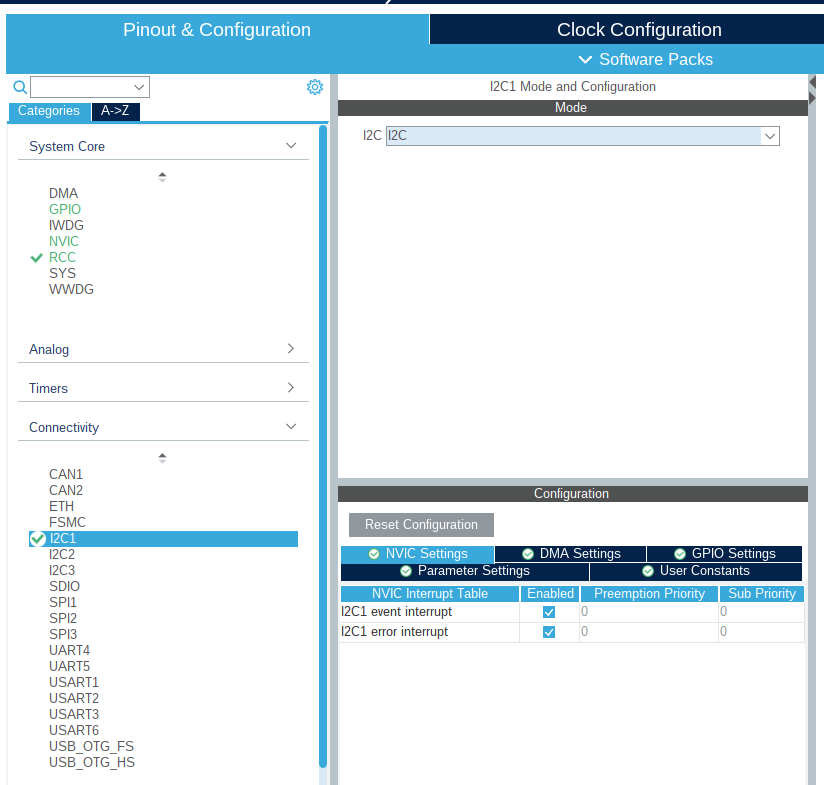Expand the Analog category

[291, 349]
